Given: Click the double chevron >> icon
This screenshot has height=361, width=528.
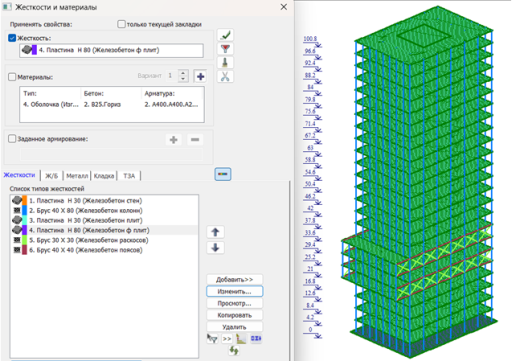Looking at the screenshot, I should click(x=227, y=339).
